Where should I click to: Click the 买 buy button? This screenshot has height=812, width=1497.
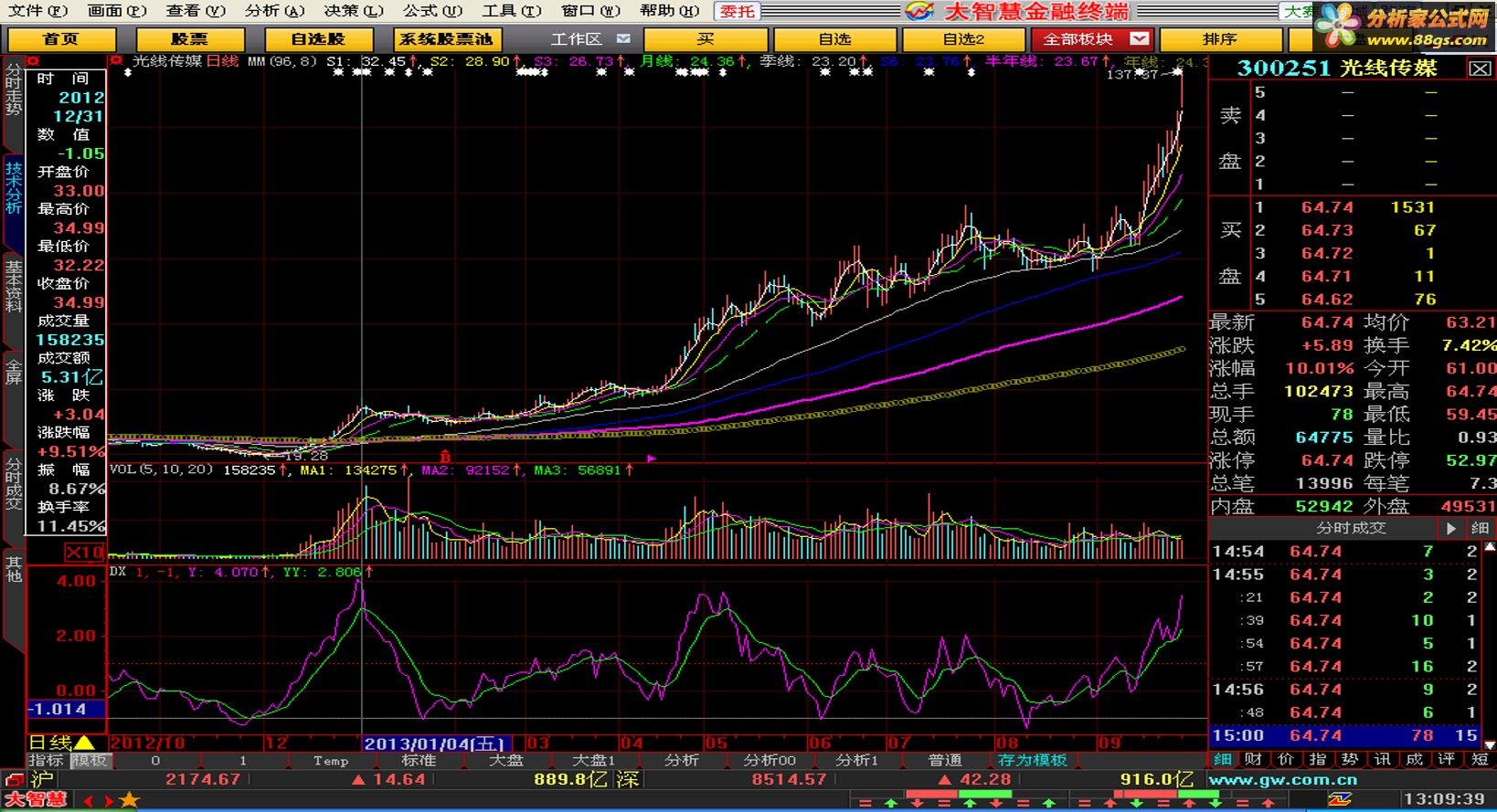pos(706,39)
